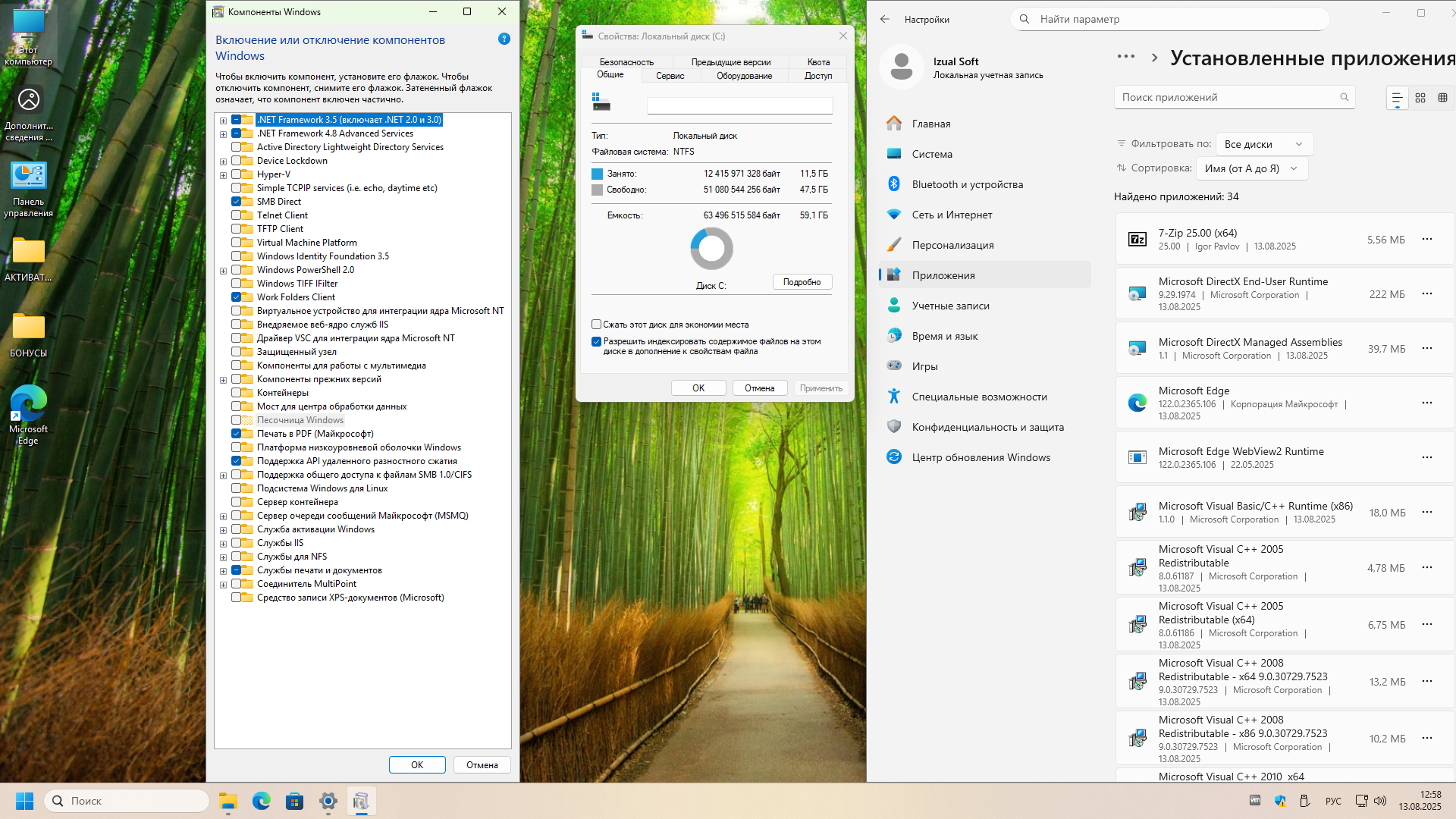Open Bluetooth и устройства settings
1456x819 pixels.
click(x=984, y=184)
